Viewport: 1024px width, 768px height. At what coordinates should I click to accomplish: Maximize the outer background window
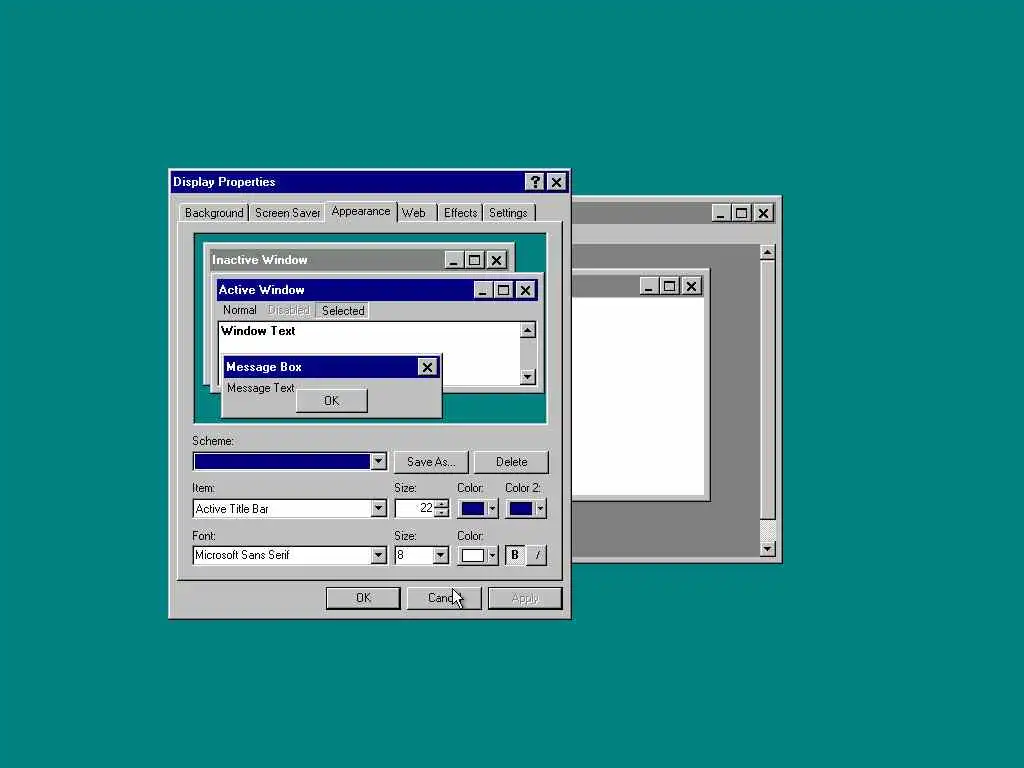coord(741,213)
